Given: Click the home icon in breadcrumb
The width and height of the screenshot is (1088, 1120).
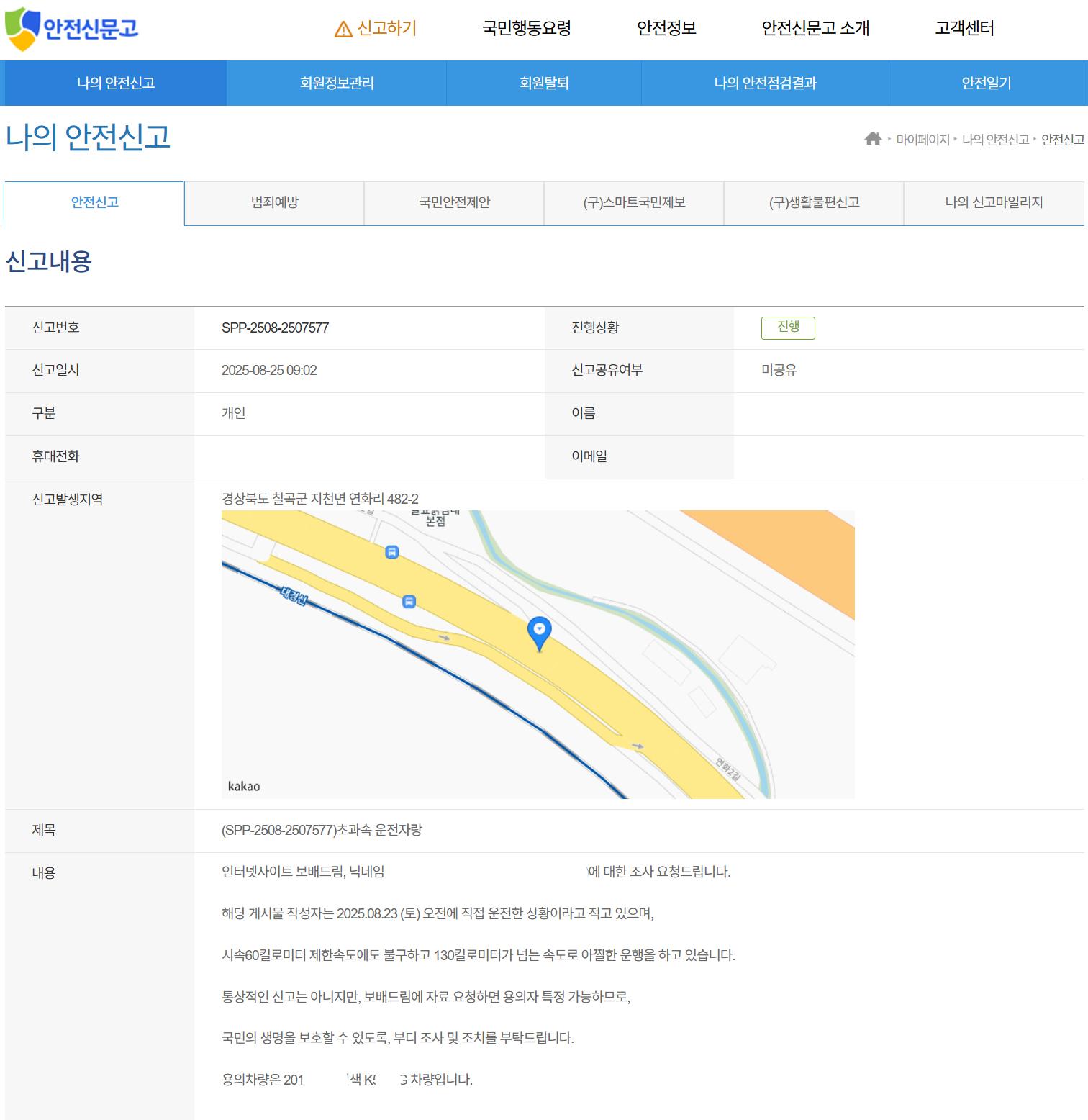Looking at the screenshot, I should tap(873, 139).
